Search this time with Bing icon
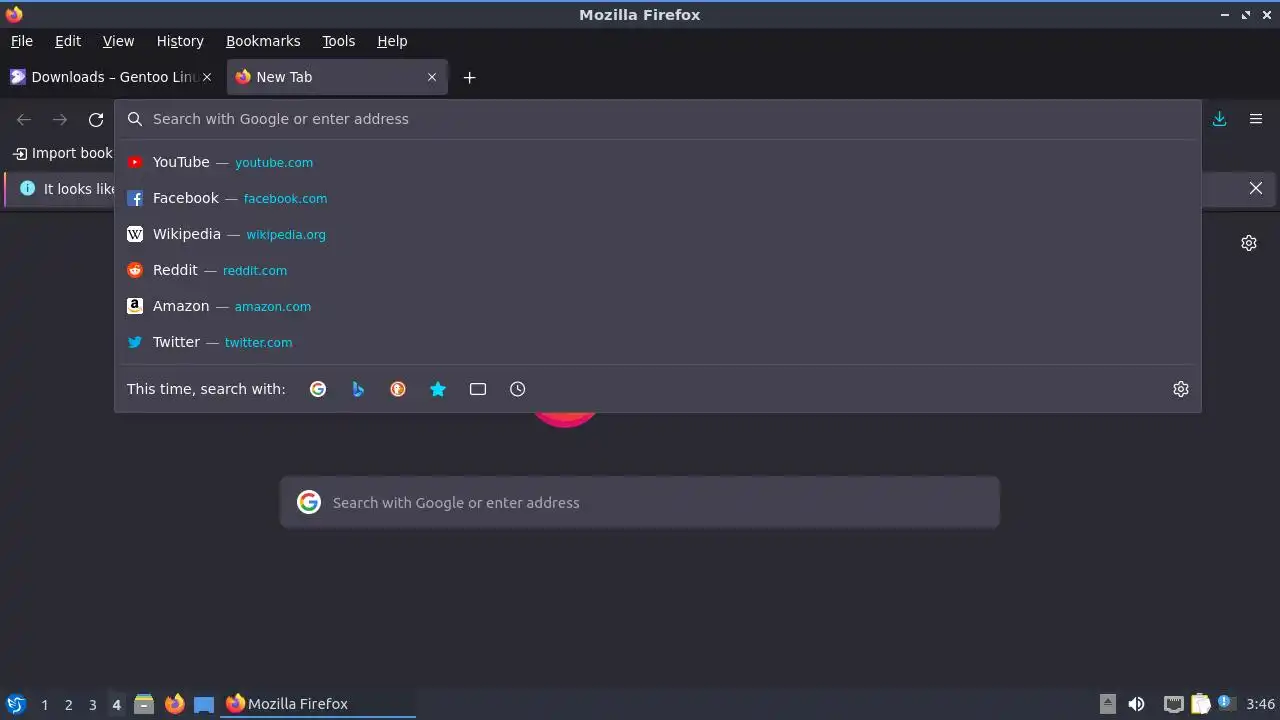 coord(358,389)
